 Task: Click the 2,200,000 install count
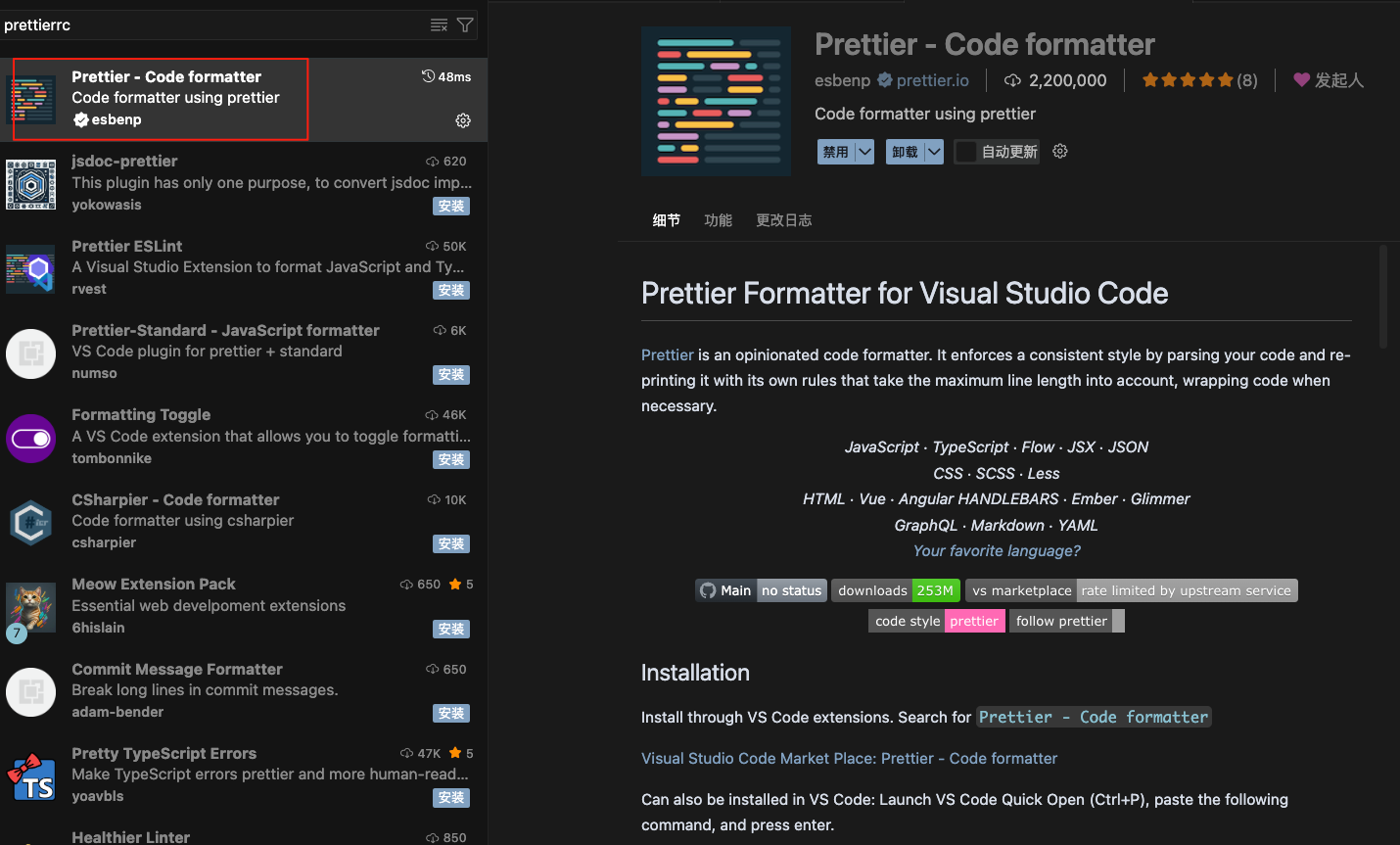[x=1067, y=80]
